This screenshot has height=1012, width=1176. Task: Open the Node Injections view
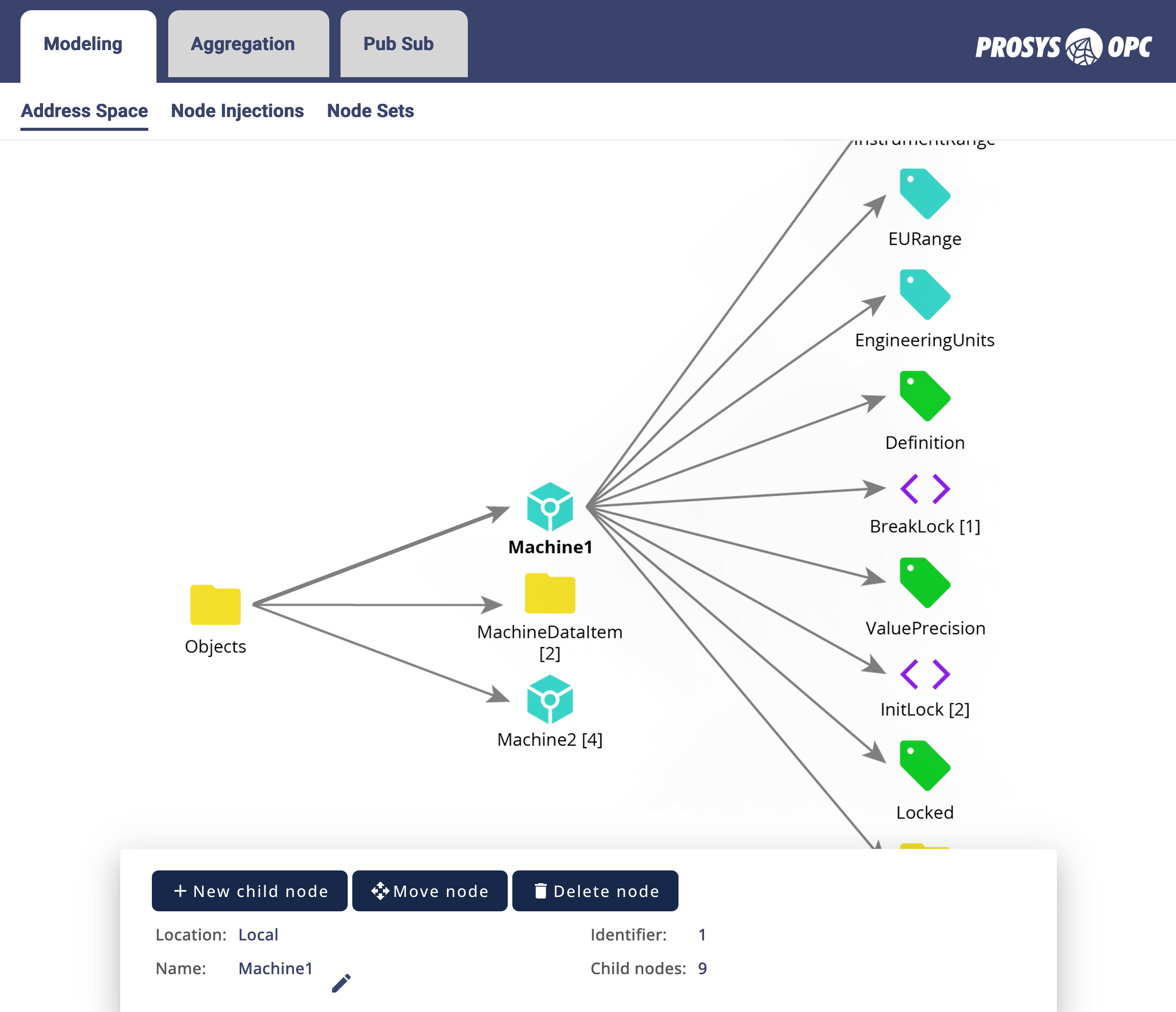click(237, 110)
